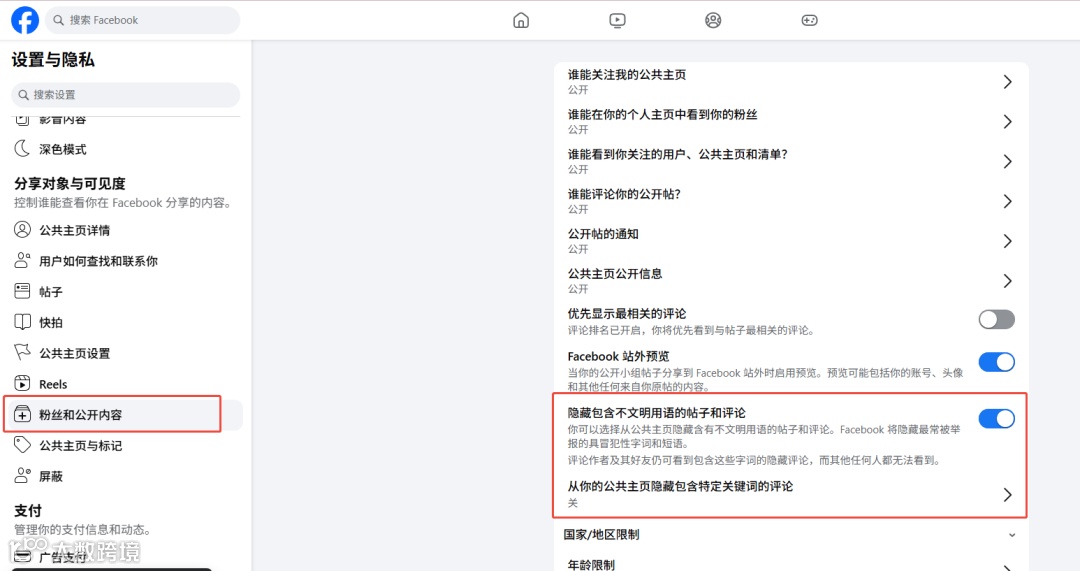Open the Gaming icon in top navigation
Image resolution: width=1080 pixels, height=571 pixels.
(809, 20)
